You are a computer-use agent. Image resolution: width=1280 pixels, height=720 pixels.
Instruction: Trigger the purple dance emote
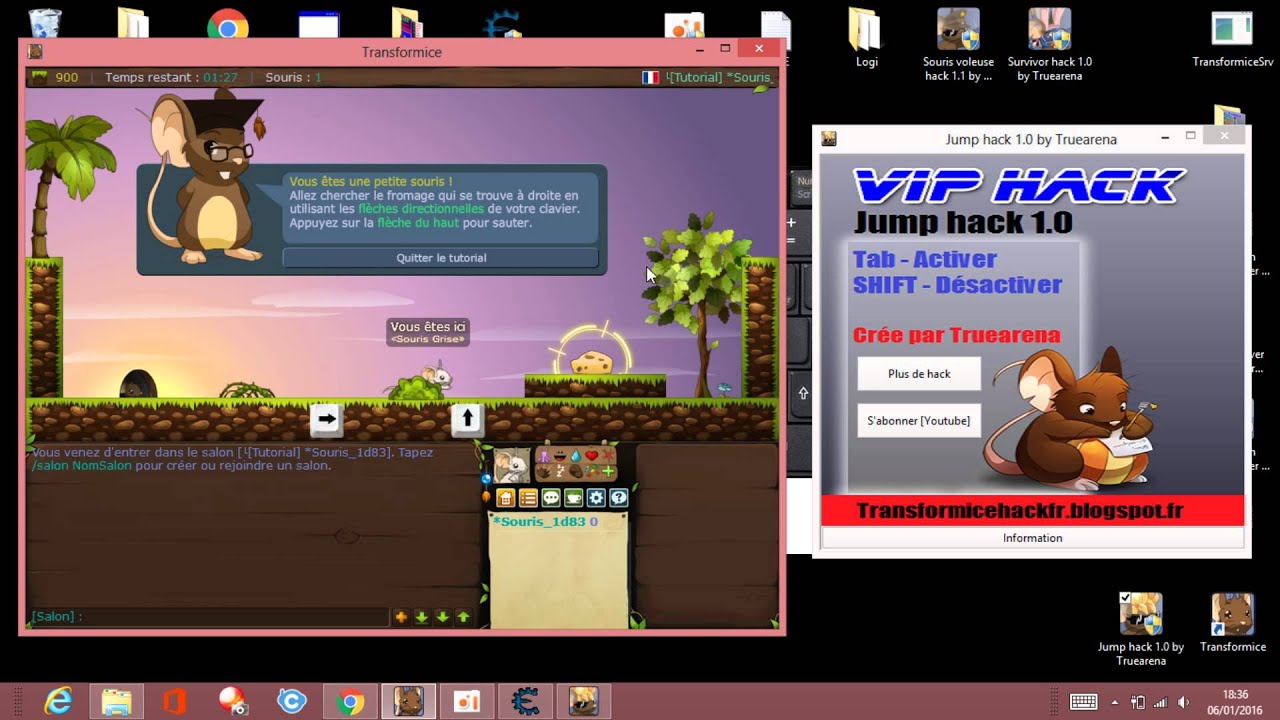click(544, 456)
